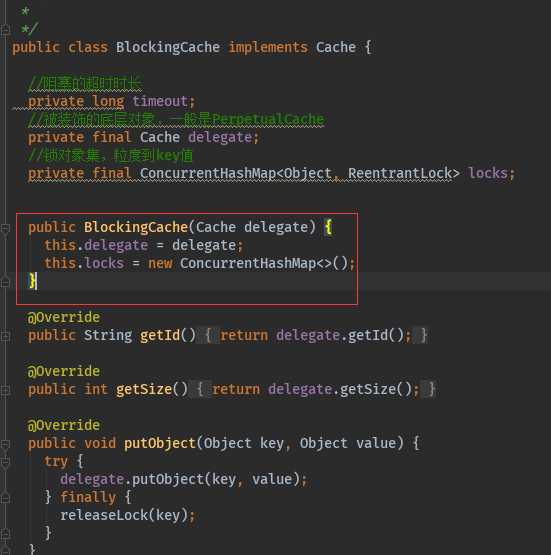Click the getSize method name in its declaration
The height and width of the screenshot is (555, 551).
pos(144,390)
